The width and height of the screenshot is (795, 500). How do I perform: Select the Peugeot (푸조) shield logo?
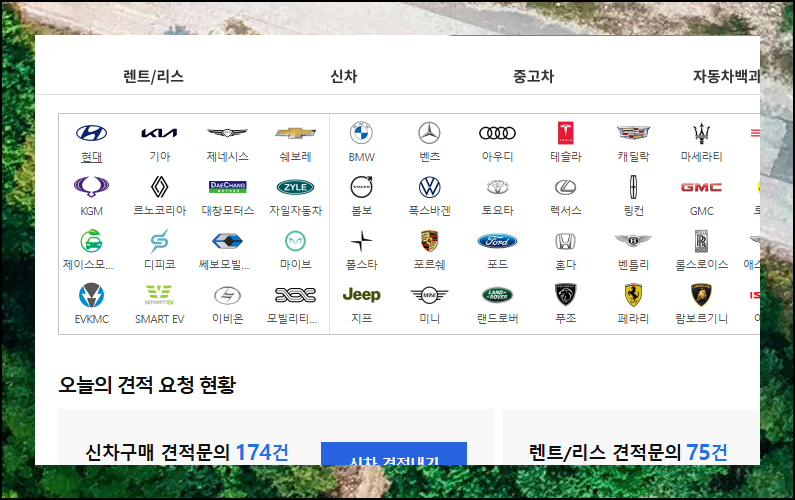tap(565, 295)
